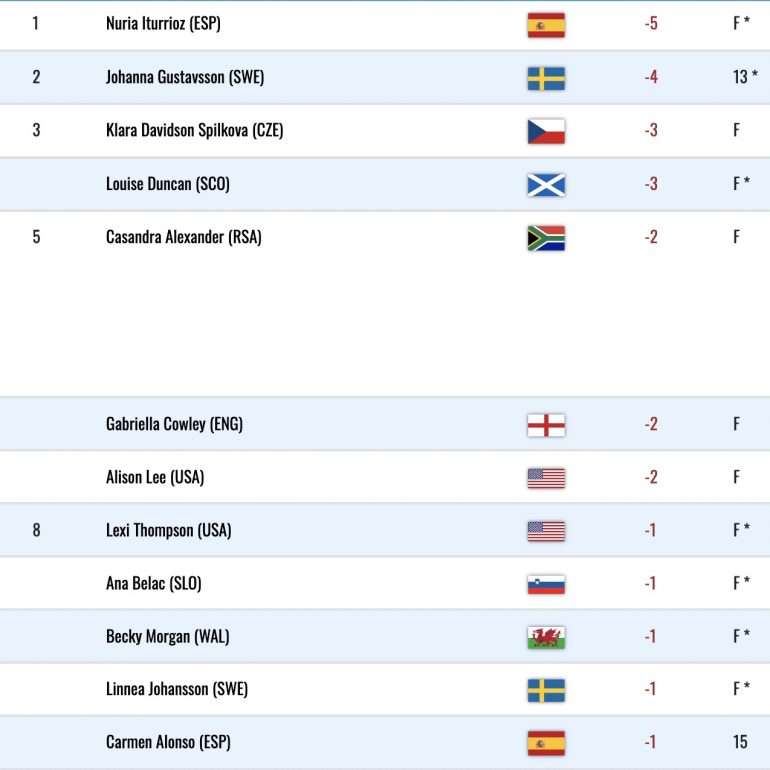Click the Czech flag beside Klara Davidson Spilkova

pos(546,131)
